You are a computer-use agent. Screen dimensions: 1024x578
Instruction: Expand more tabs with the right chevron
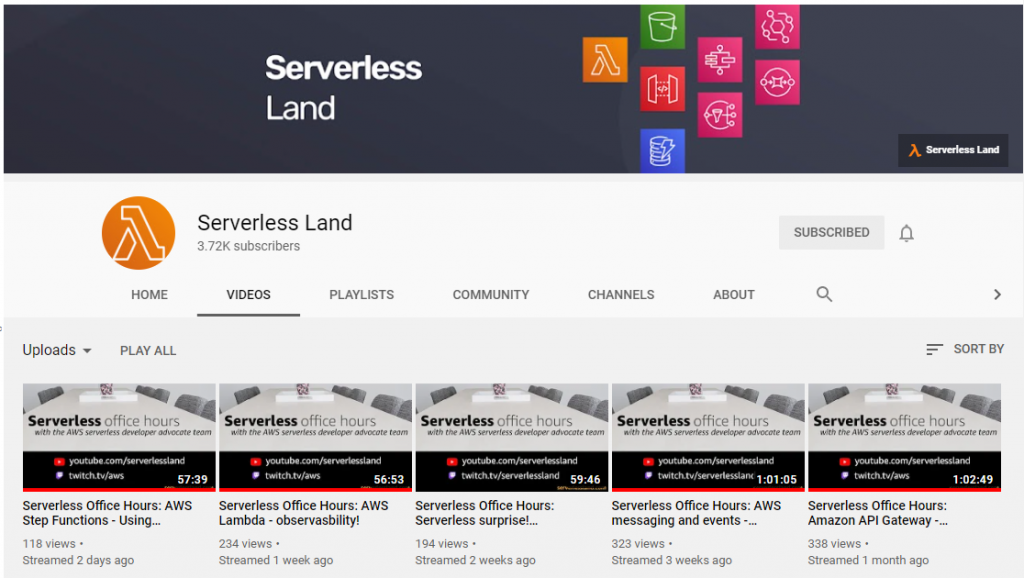(x=996, y=294)
